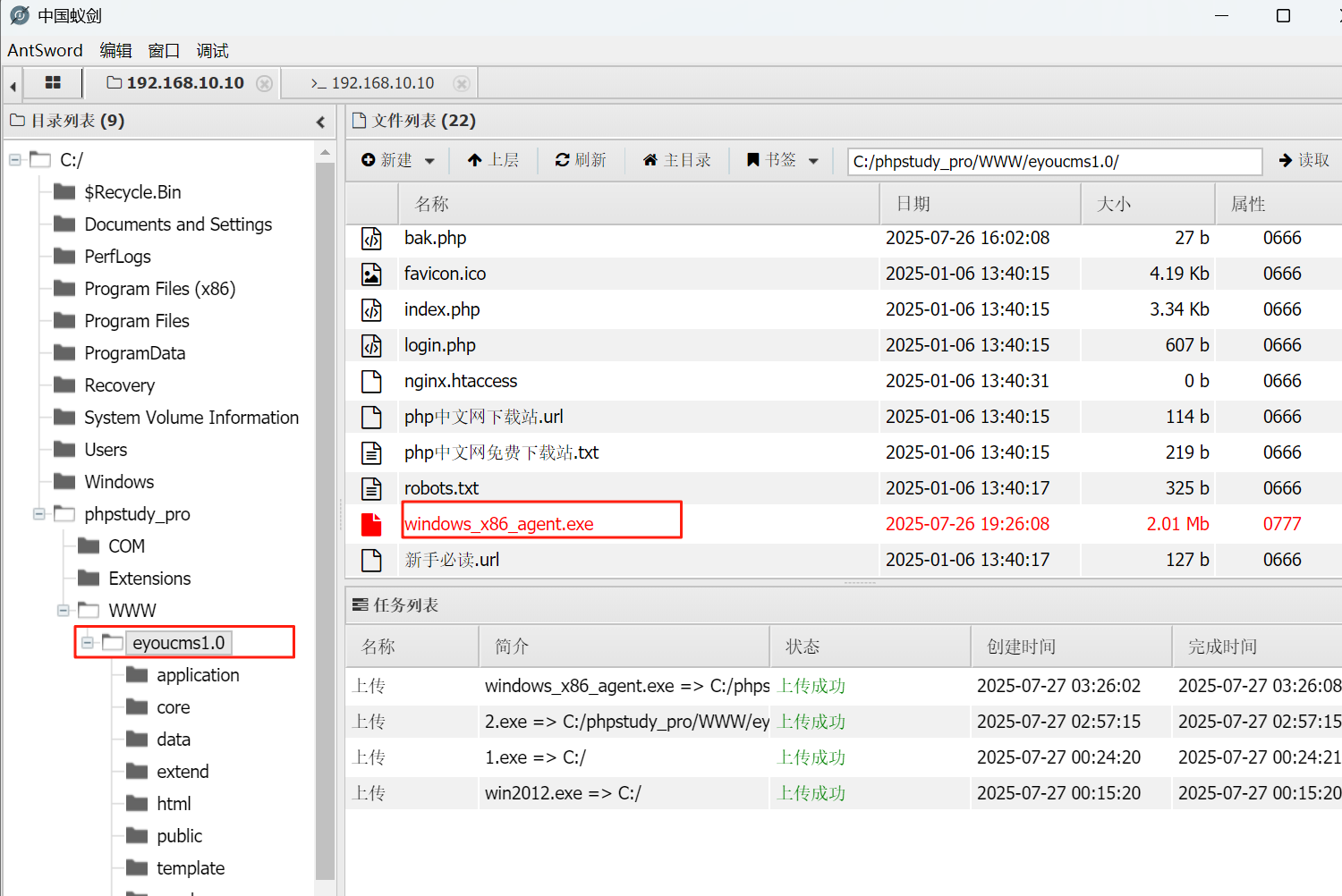
Task: Select Program Files (x86) folder icon
Action: 64,288
